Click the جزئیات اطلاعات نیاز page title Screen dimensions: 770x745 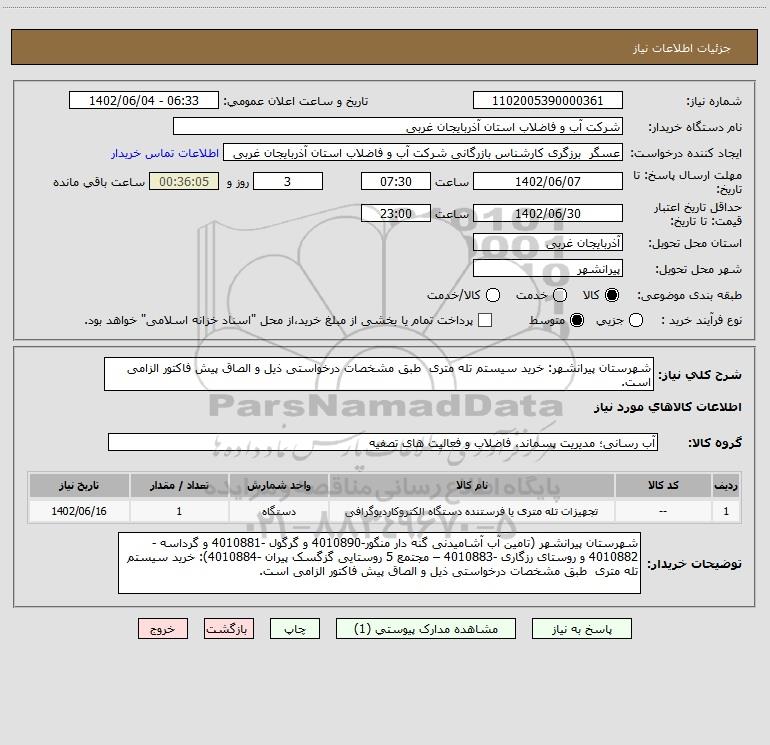pos(682,48)
